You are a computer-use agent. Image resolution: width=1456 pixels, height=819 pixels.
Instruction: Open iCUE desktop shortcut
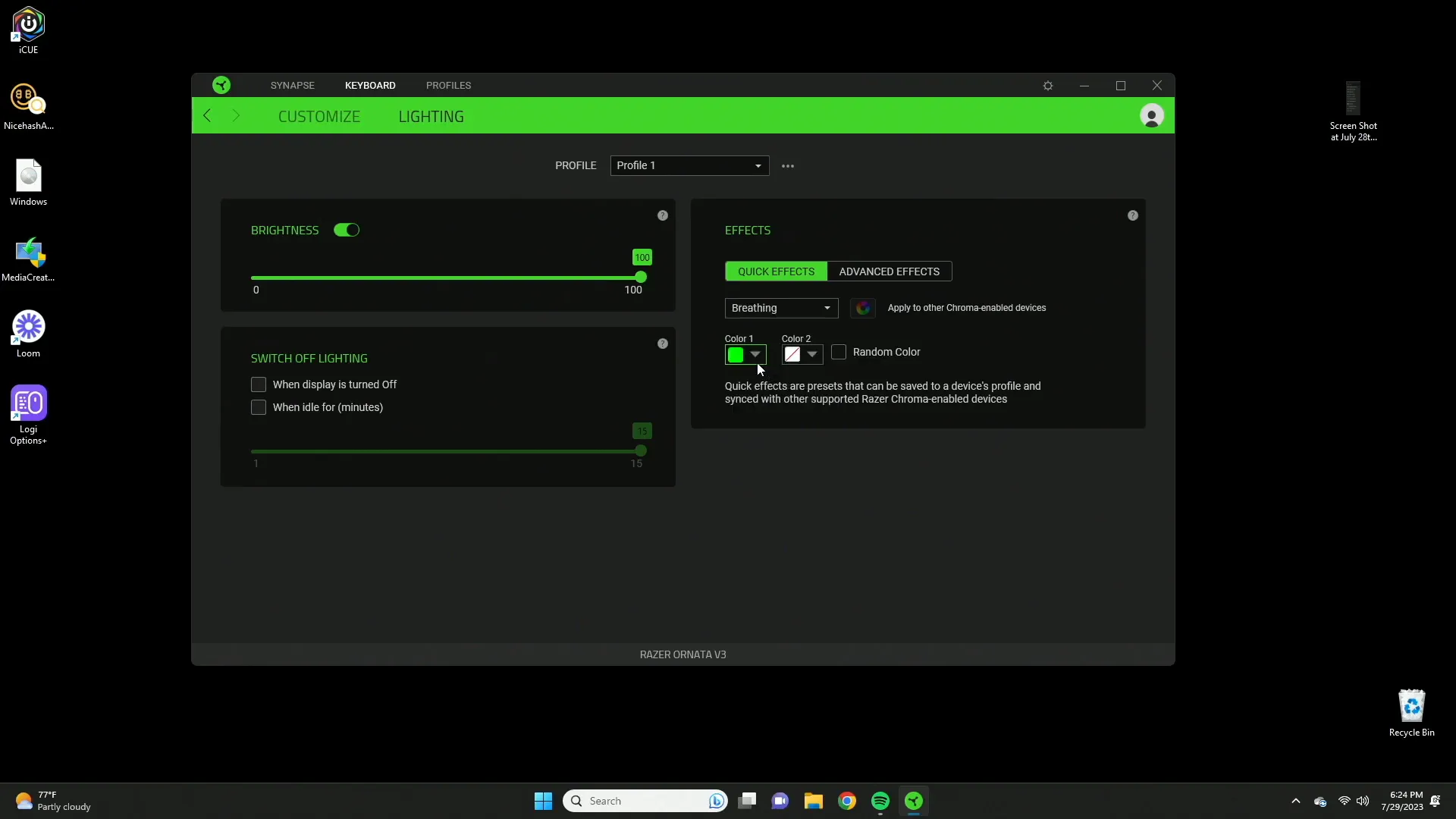click(x=28, y=31)
